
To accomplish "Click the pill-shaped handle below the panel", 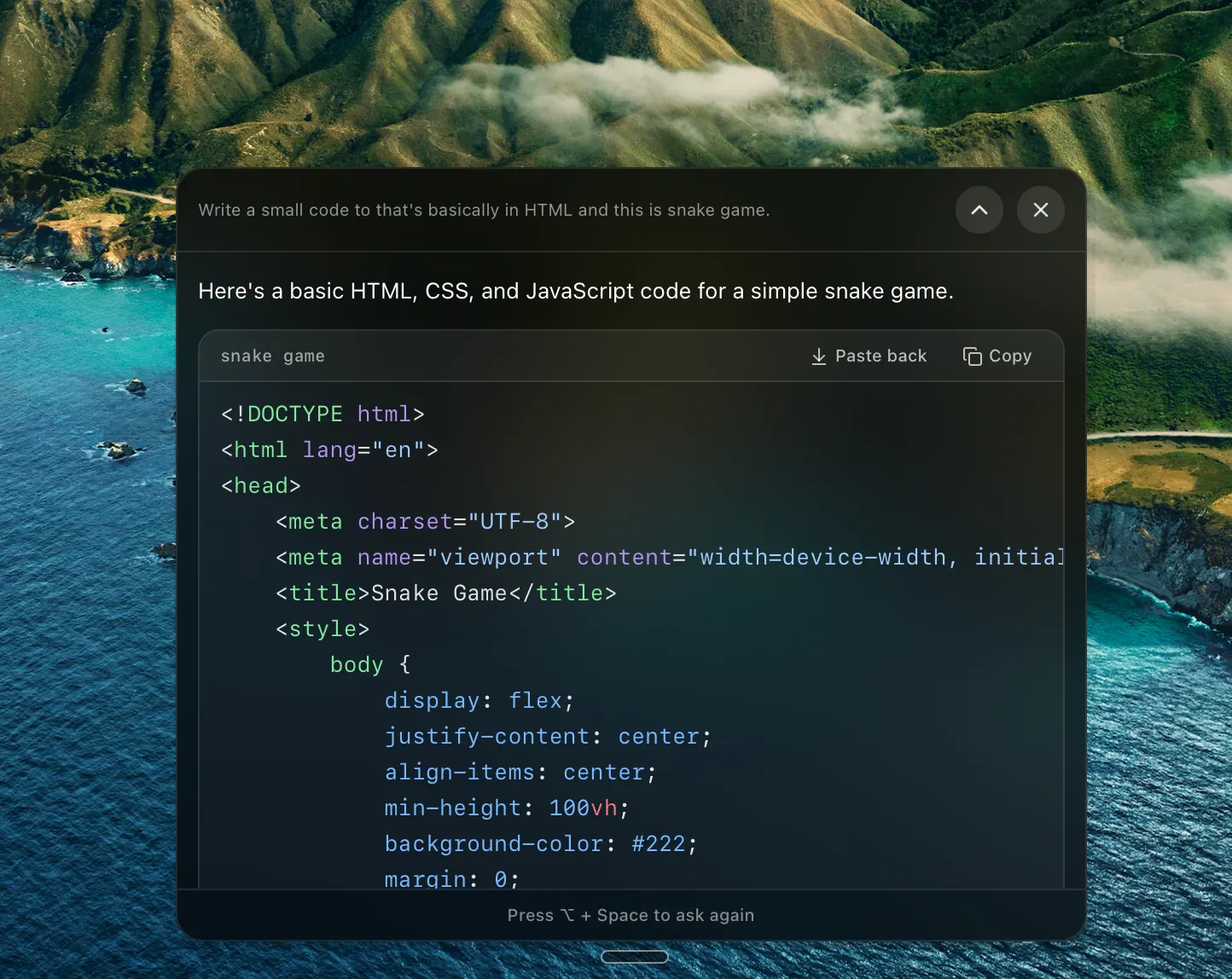I will tap(635, 957).
